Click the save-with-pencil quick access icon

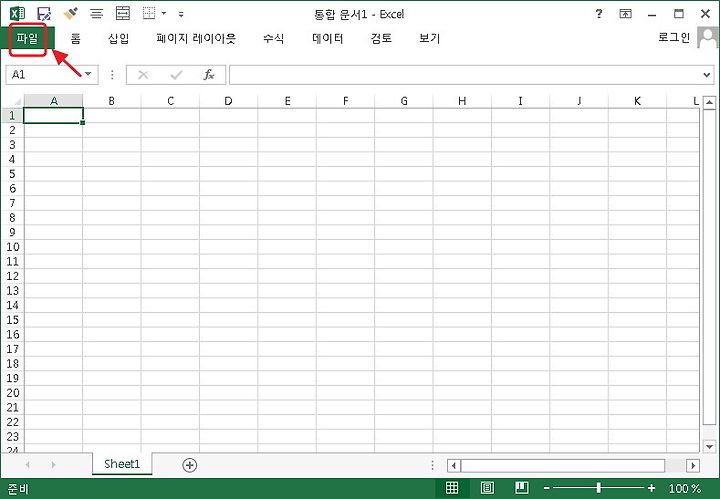44,14
